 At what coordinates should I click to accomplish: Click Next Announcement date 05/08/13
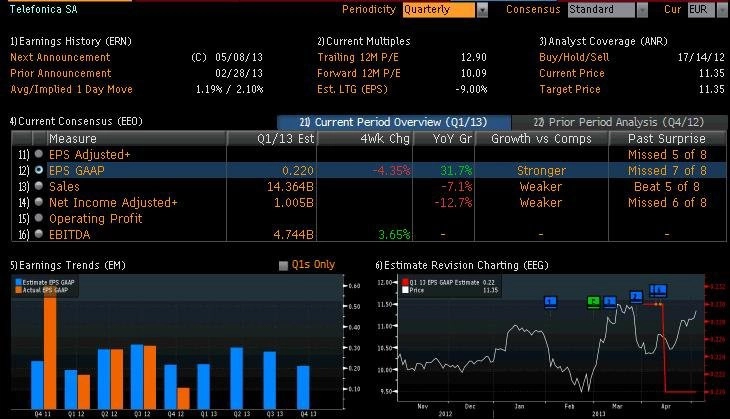coord(239,57)
